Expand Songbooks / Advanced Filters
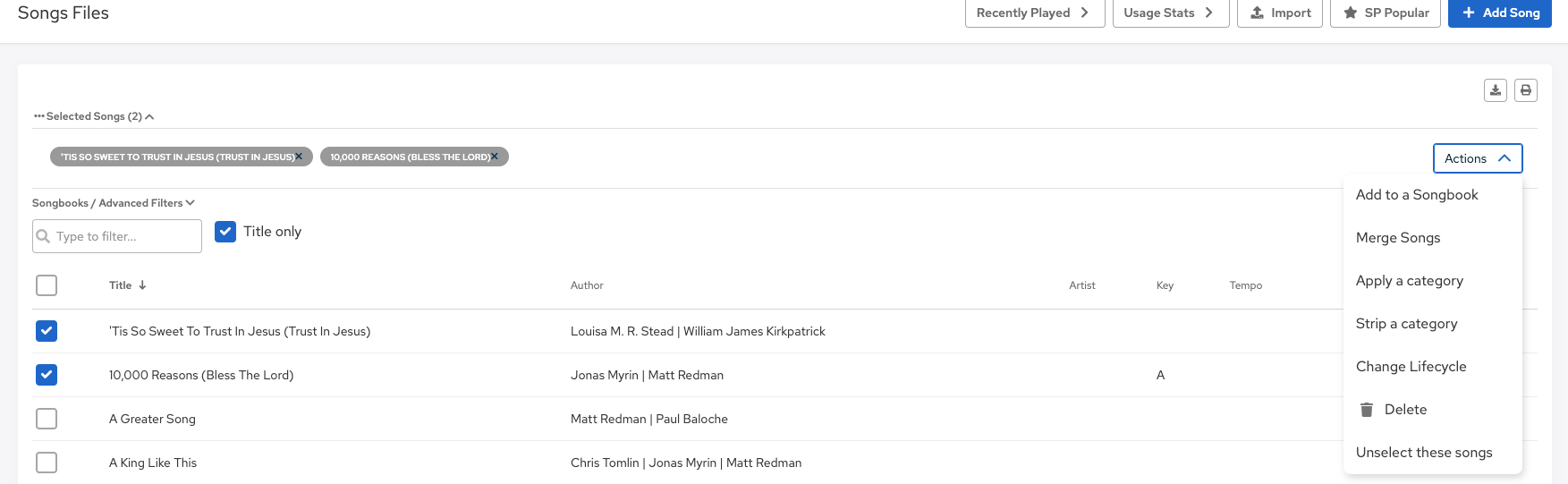Viewport: 1568px width, 484px height. click(114, 203)
